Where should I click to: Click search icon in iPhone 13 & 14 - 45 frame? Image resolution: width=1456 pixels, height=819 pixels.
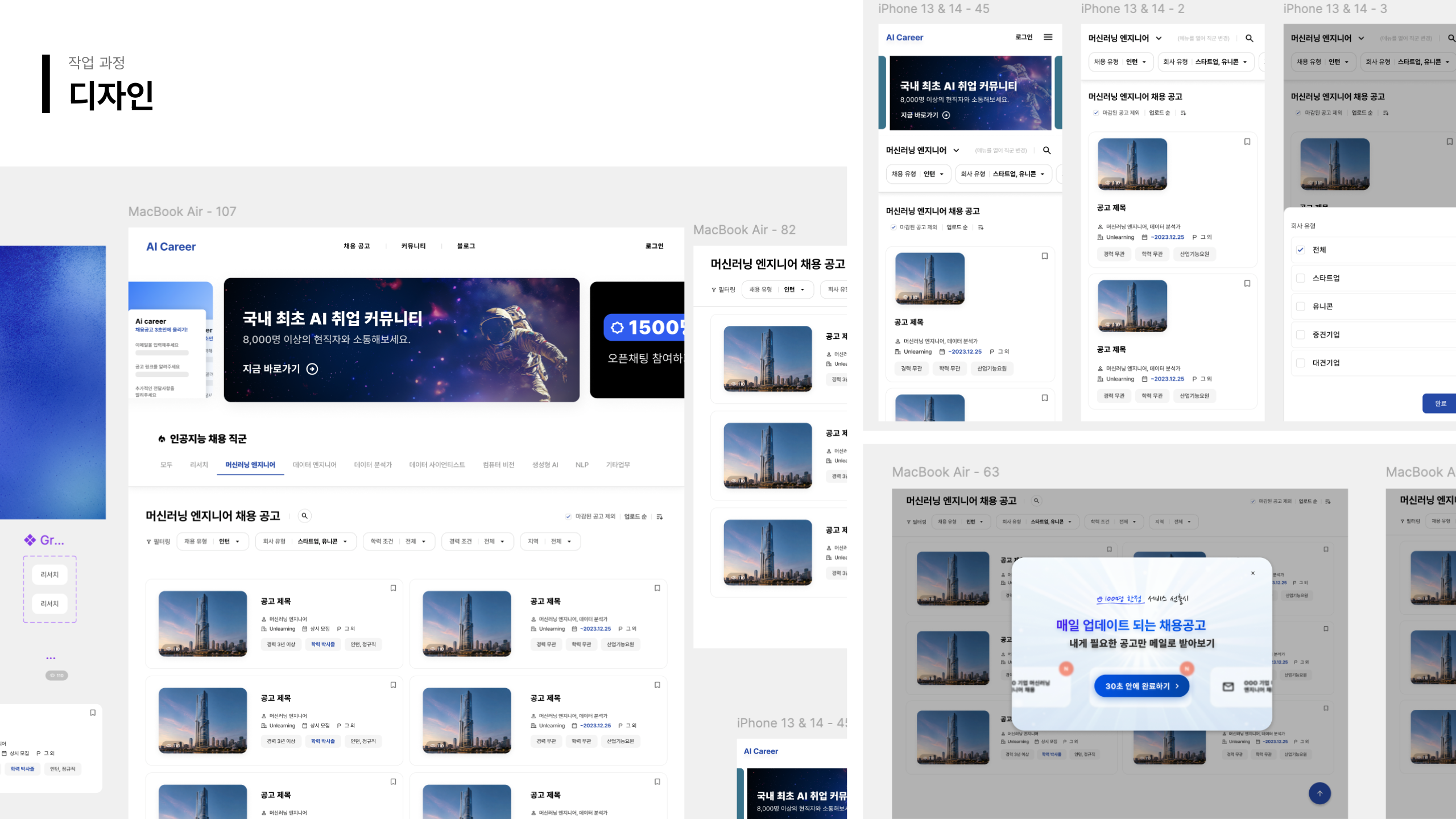[1046, 150]
